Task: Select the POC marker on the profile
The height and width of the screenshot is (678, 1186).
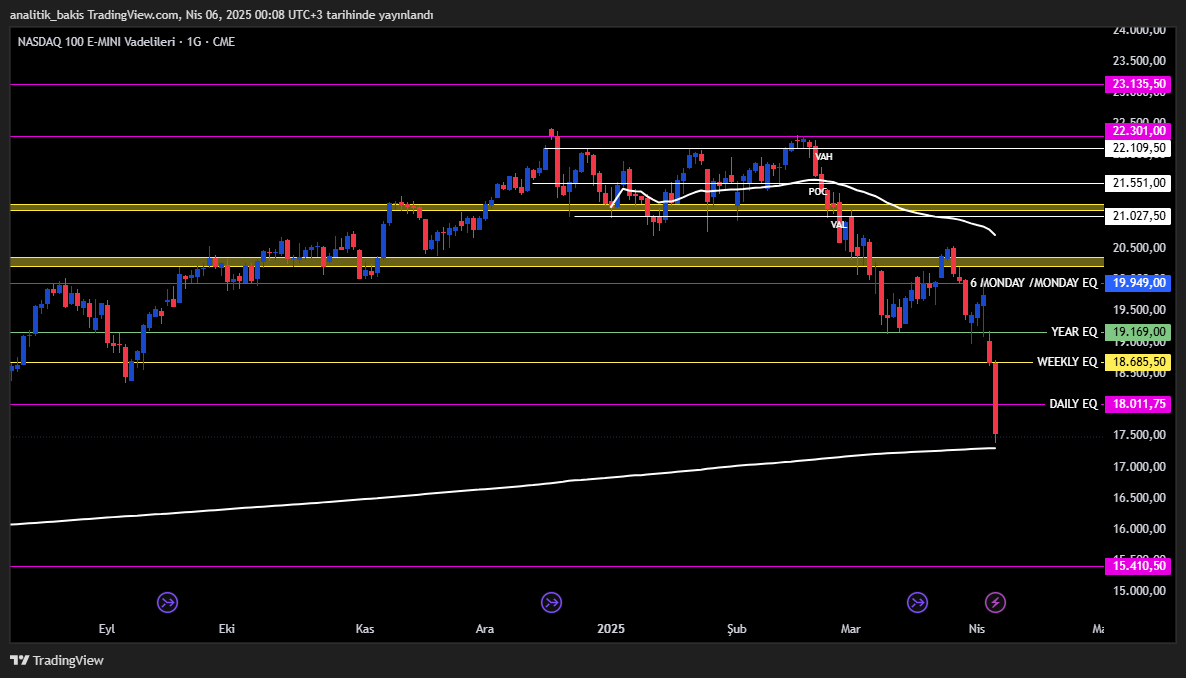Action: click(x=817, y=192)
